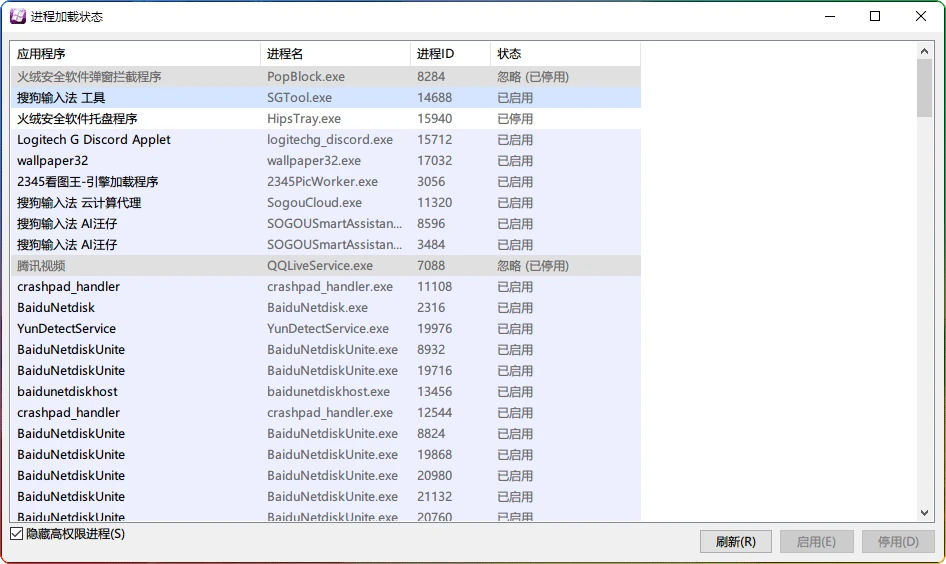Click the 启用(E) button

[816, 542]
